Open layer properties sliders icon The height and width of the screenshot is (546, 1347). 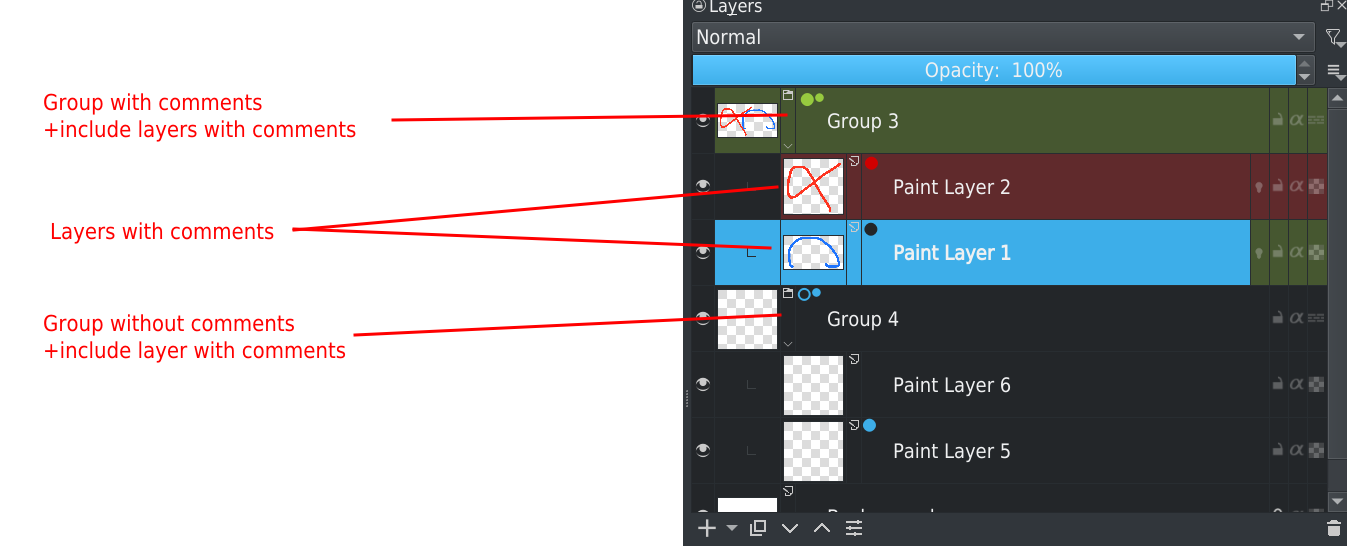(854, 528)
